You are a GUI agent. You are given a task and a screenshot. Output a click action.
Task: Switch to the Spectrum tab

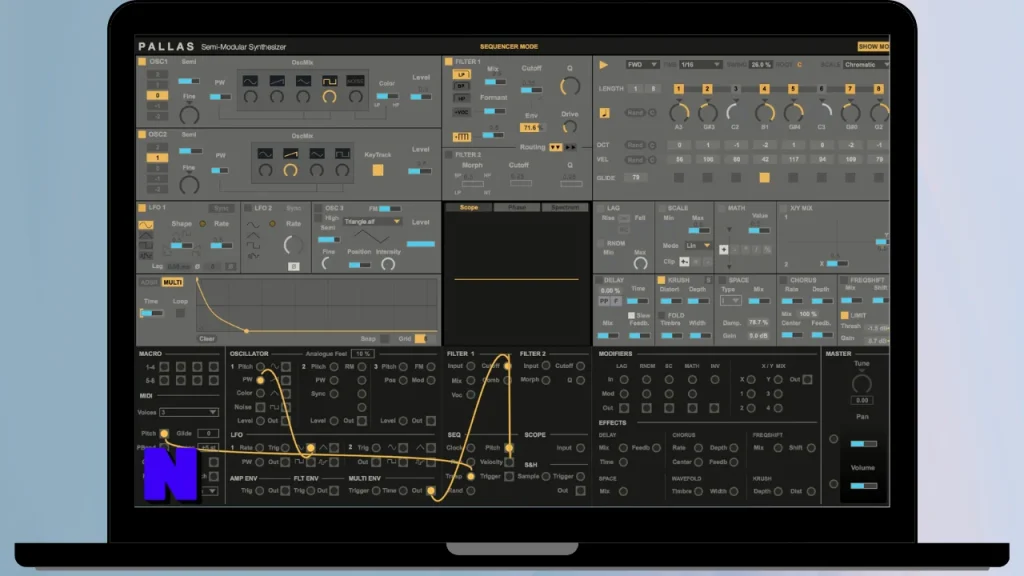pyautogui.click(x=565, y=207)
